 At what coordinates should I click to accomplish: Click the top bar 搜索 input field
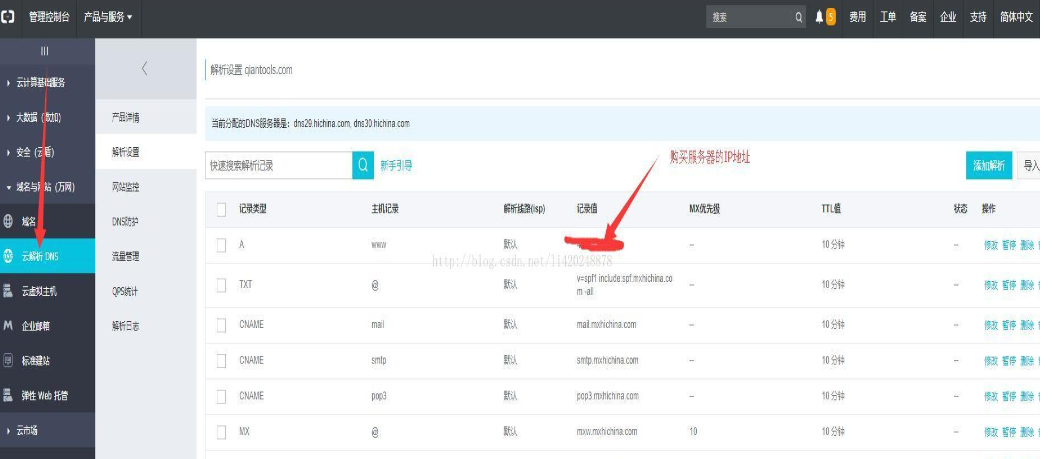(750, 17)
